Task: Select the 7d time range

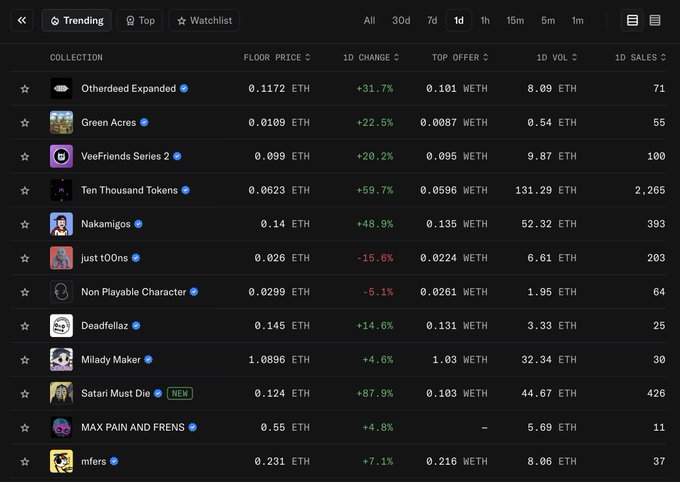Action: point(432,20)
